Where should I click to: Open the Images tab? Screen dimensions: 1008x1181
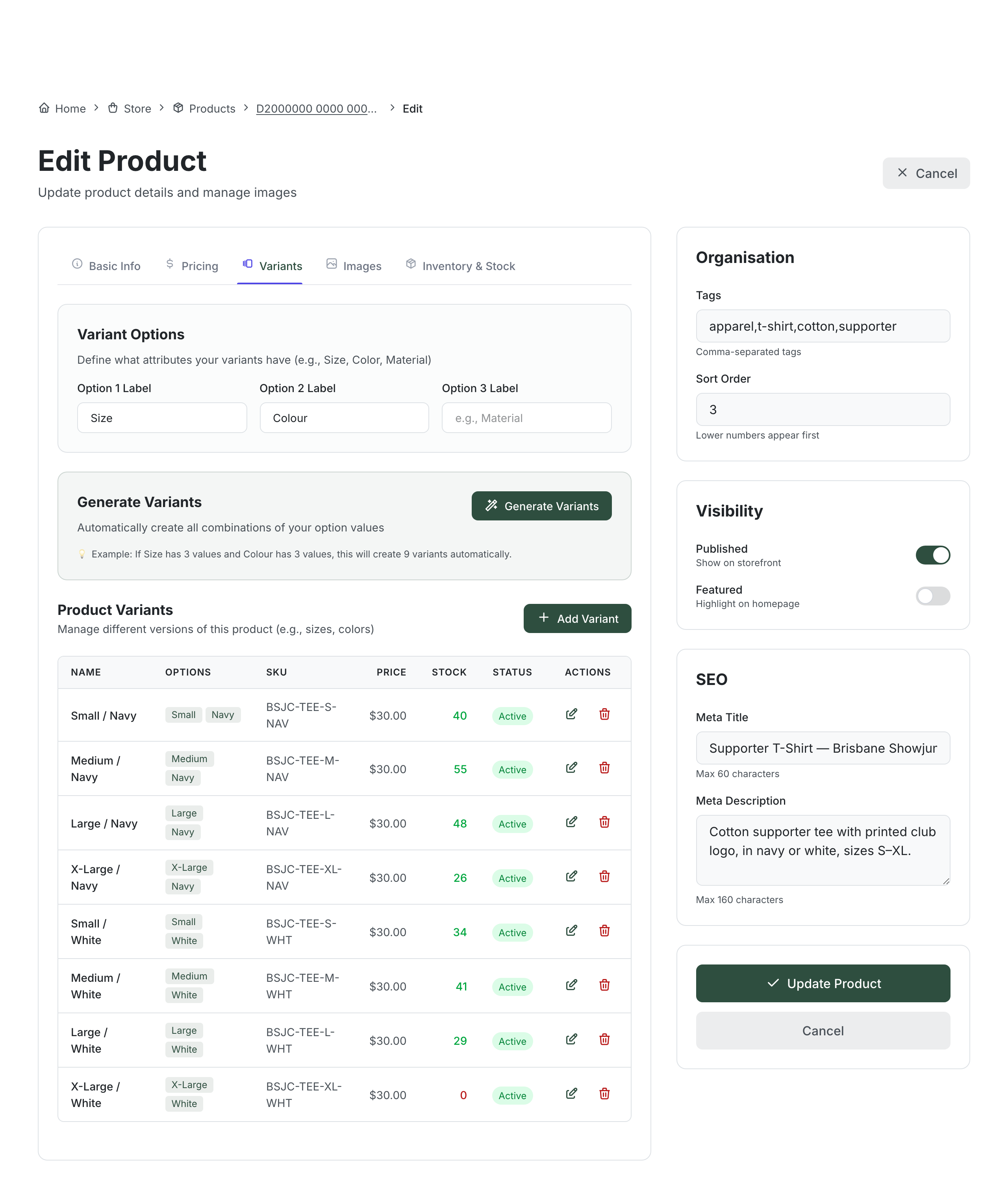(x=354, y=266)
